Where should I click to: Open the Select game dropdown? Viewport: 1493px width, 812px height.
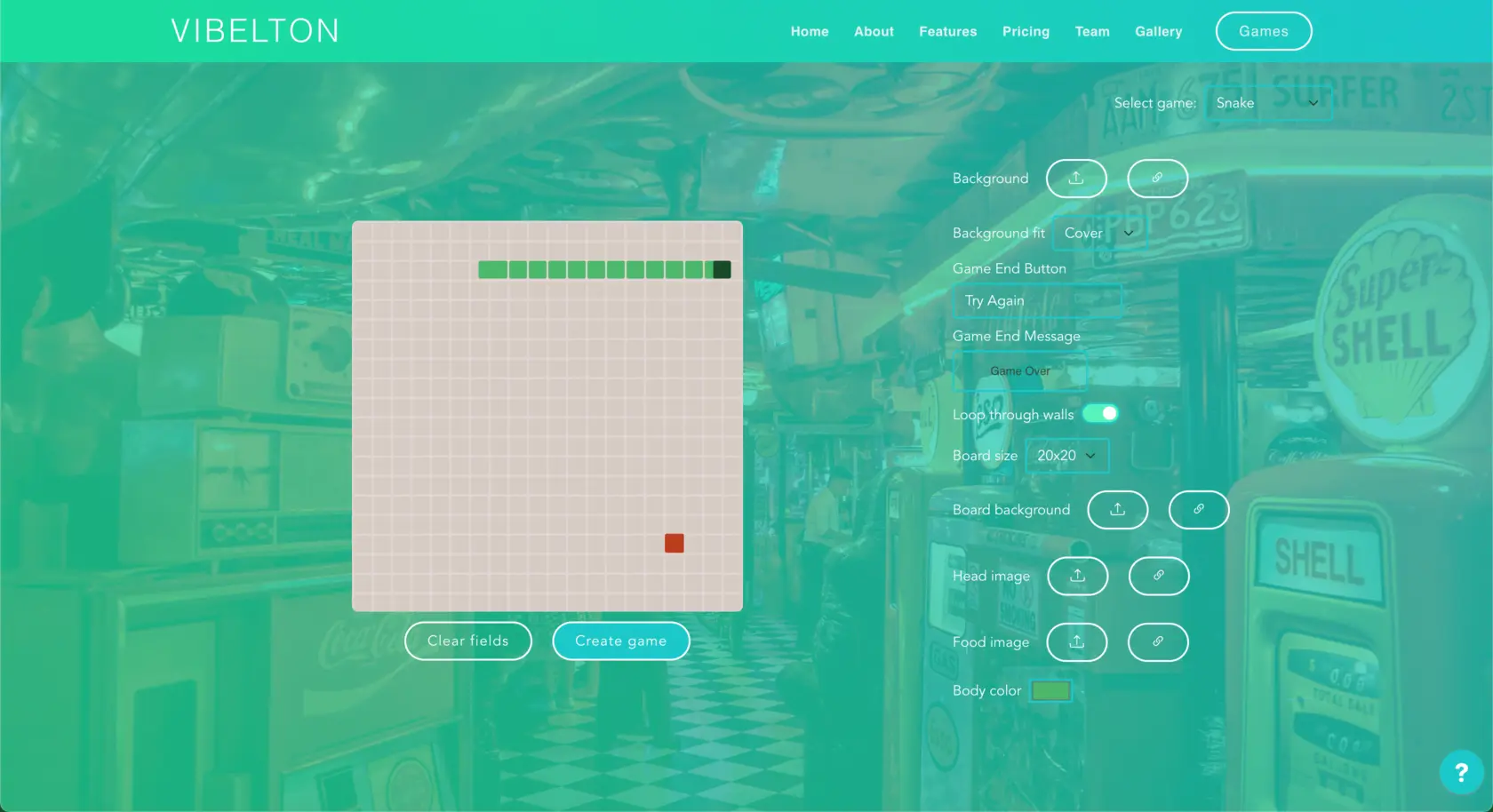(x=1267, y=103)
